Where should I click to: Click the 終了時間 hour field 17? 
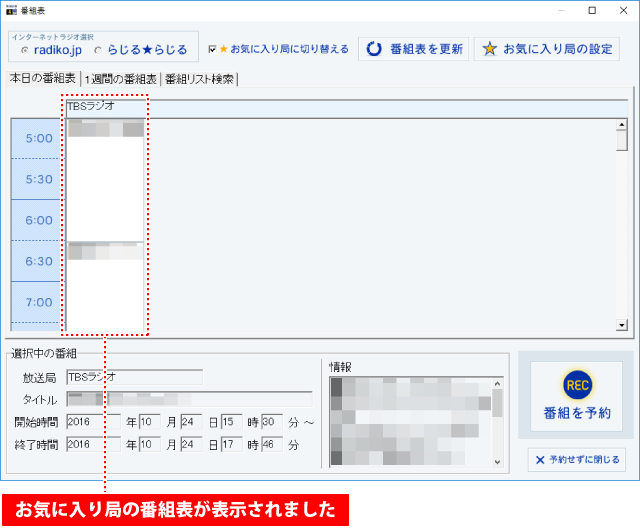(x=231, y=444)
